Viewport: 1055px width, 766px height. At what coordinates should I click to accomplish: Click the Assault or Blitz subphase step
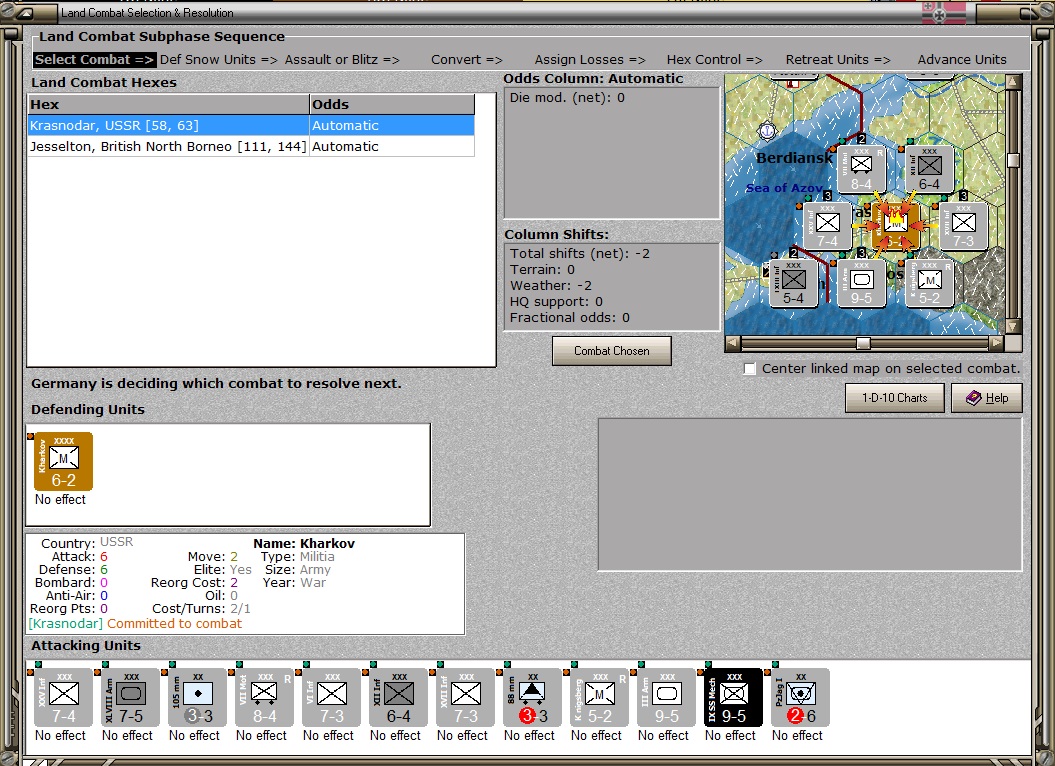(342, 59)
